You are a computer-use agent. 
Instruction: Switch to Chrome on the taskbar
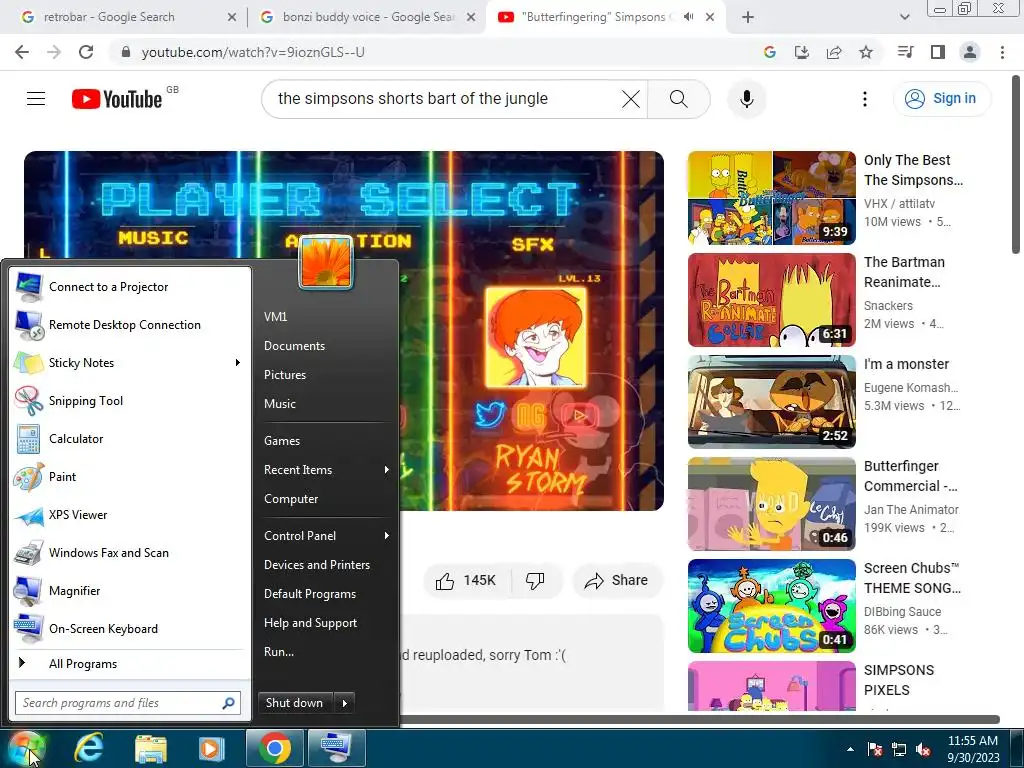(274, 748)
